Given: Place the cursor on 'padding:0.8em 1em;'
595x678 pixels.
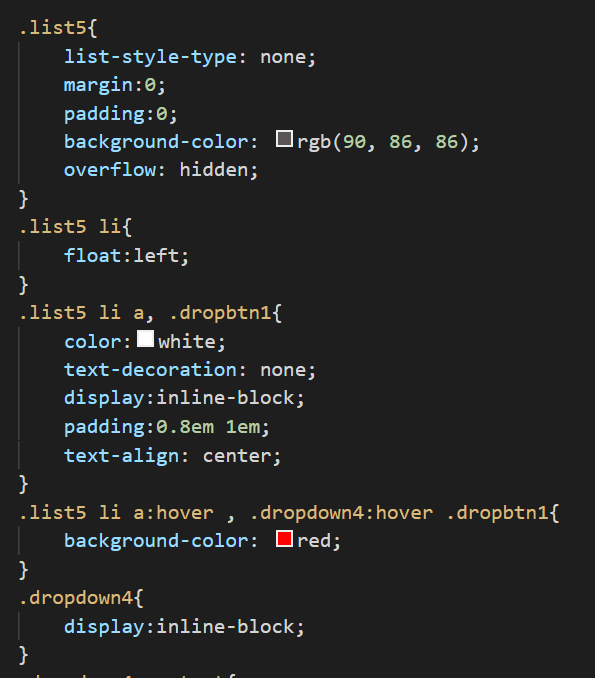Looking at the screenshot, I should (167, 427).
